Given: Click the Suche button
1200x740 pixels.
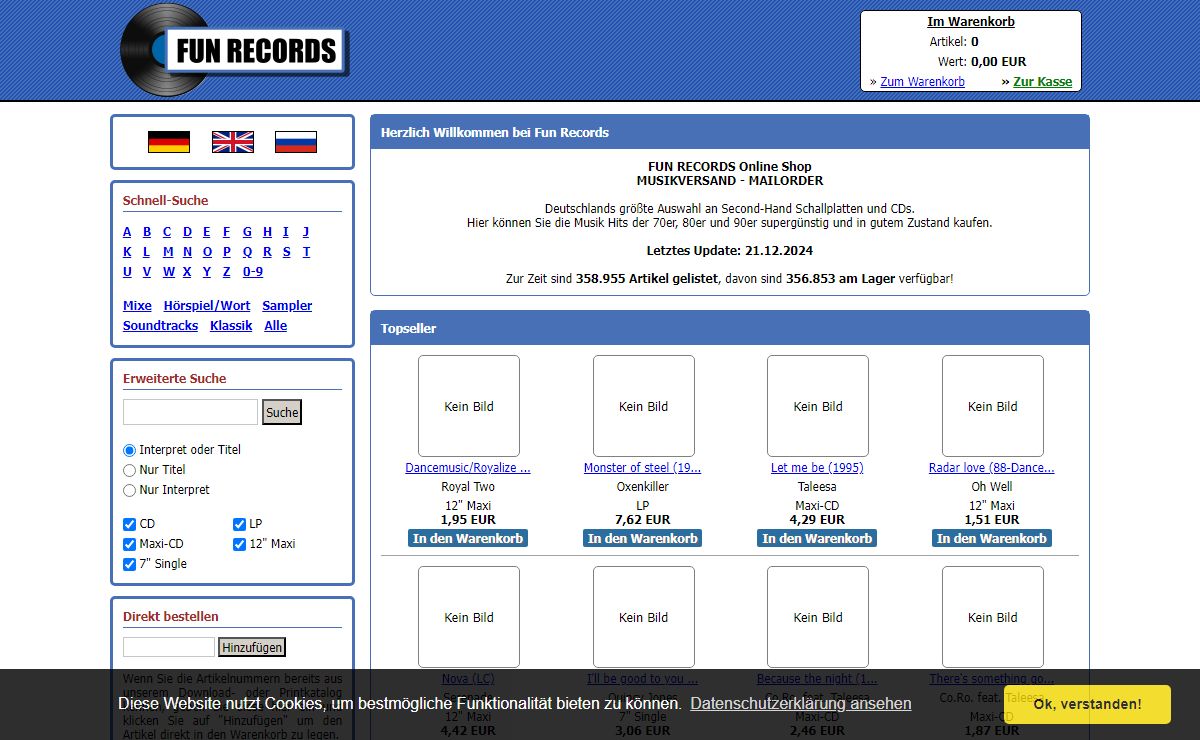Looking at the screenshot, I should (282, 412).
